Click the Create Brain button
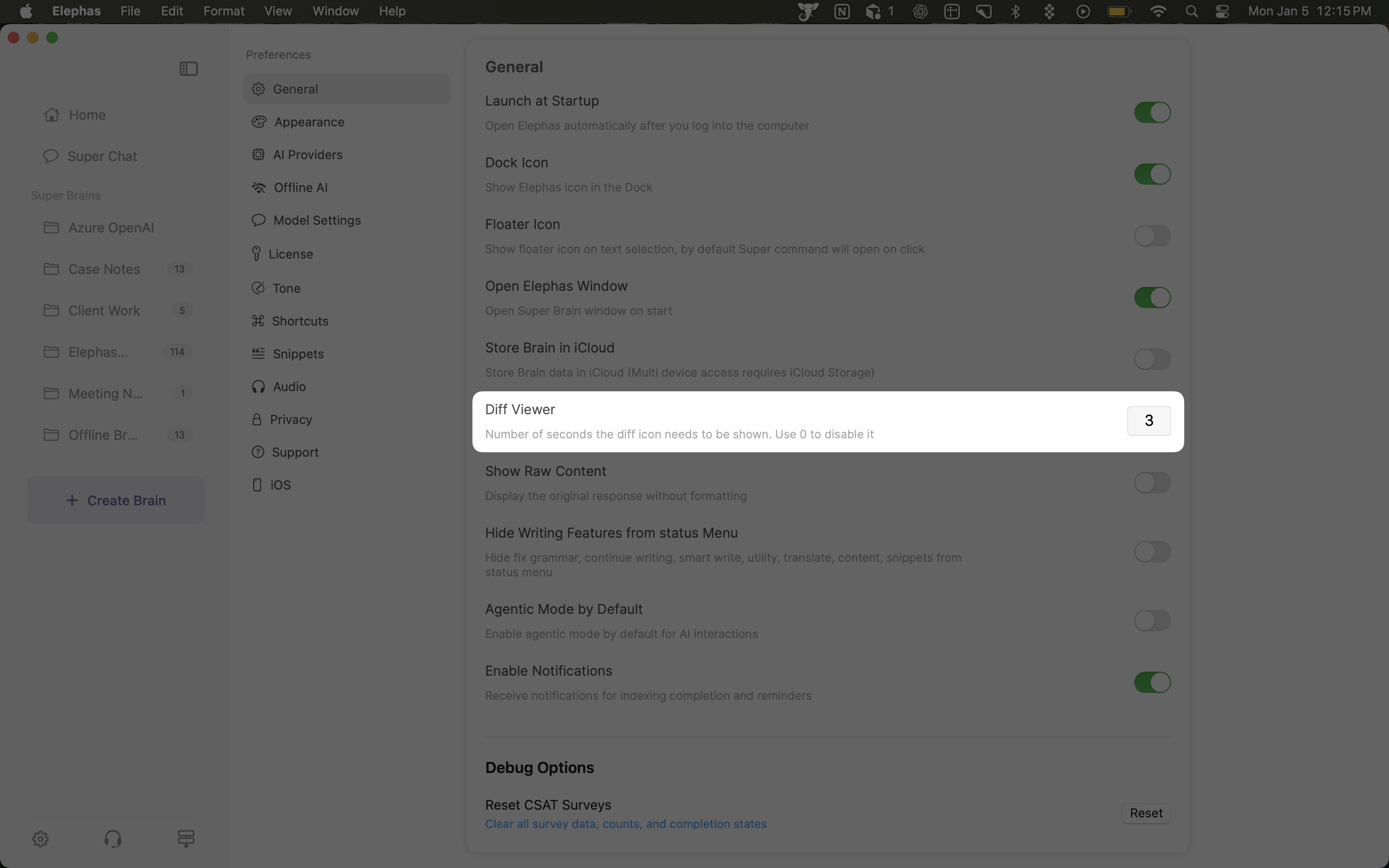 point(116,500)
